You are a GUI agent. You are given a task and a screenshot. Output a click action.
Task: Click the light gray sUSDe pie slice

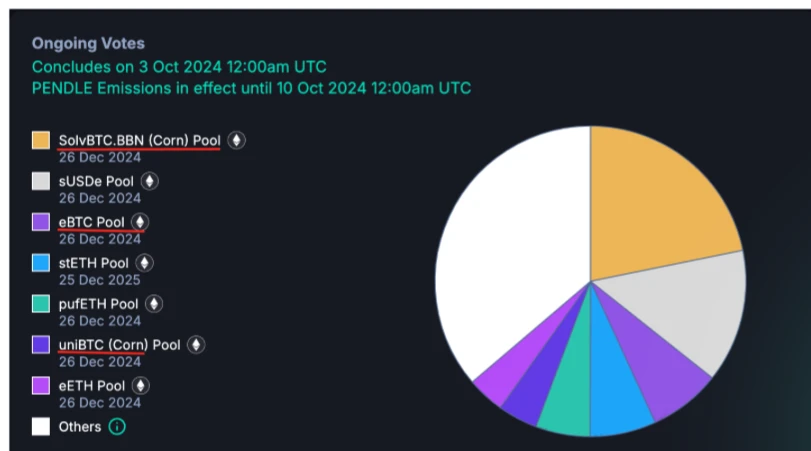pos(690,310)
